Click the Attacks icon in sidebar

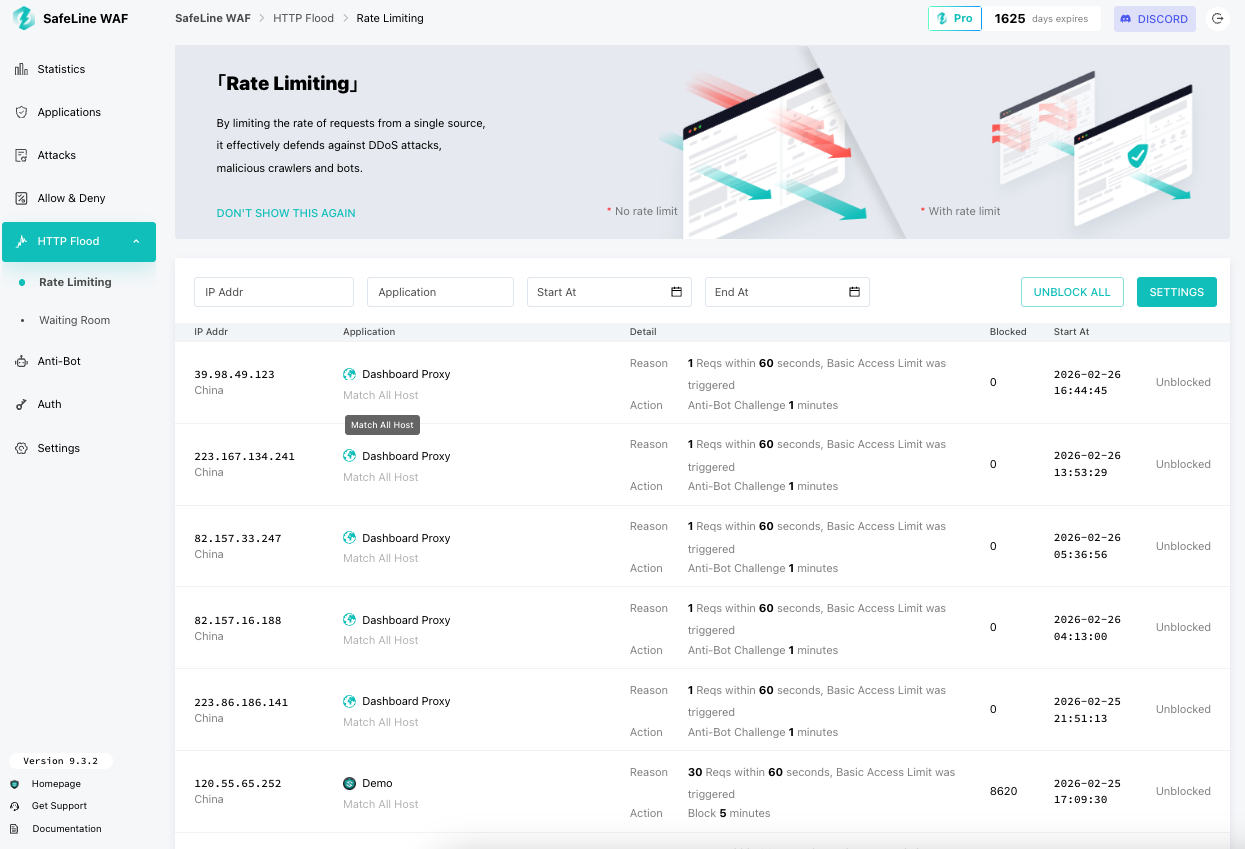(x=21, y=155)
